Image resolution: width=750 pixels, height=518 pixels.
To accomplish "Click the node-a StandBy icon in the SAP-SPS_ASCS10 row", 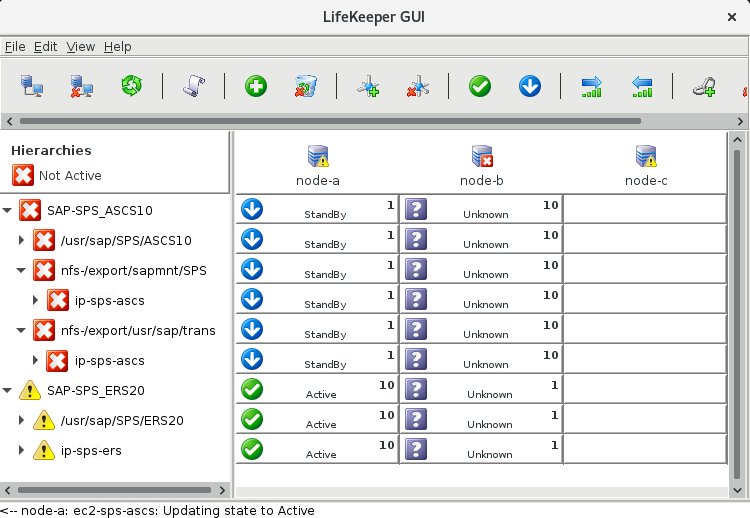I will click(252, 209).
